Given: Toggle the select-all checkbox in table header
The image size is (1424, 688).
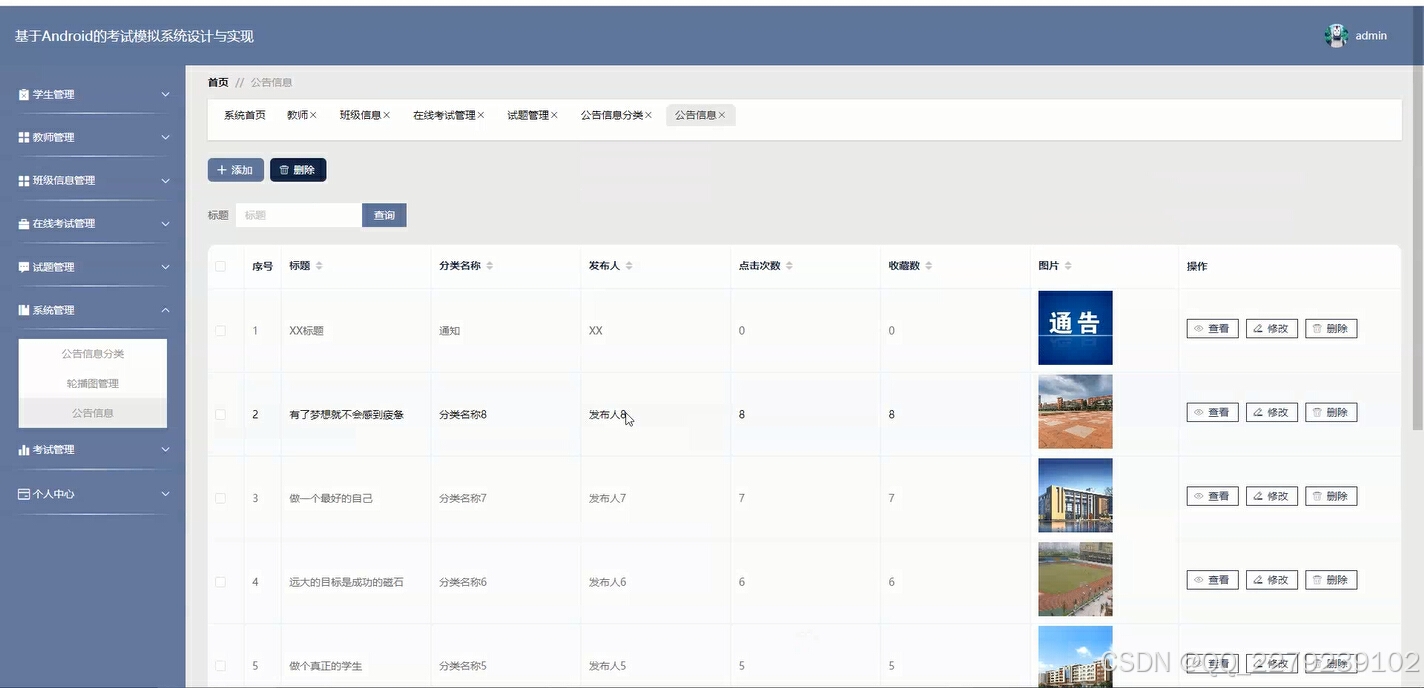Looking at the screenshot, I should tap(222, 265).
